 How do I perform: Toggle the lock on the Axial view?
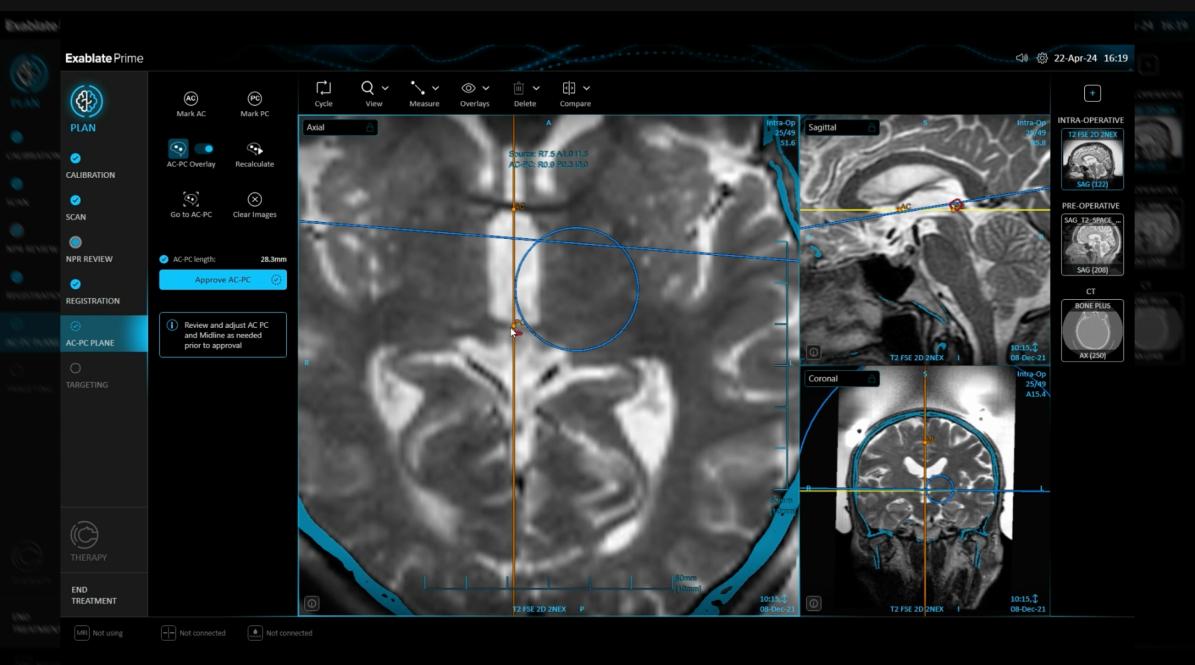tap(369, 128)
